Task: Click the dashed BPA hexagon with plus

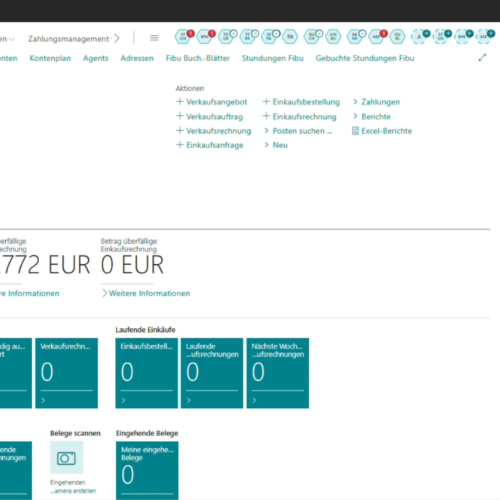Action: tap(462, 37)
